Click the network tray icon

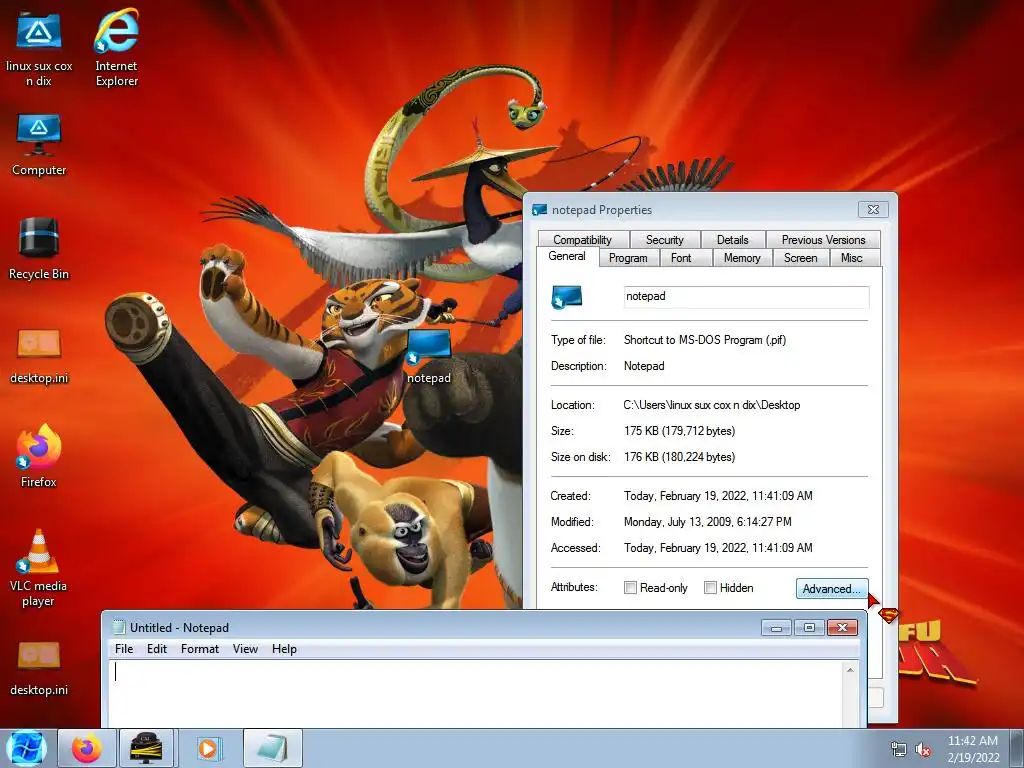tap(899, 749)
